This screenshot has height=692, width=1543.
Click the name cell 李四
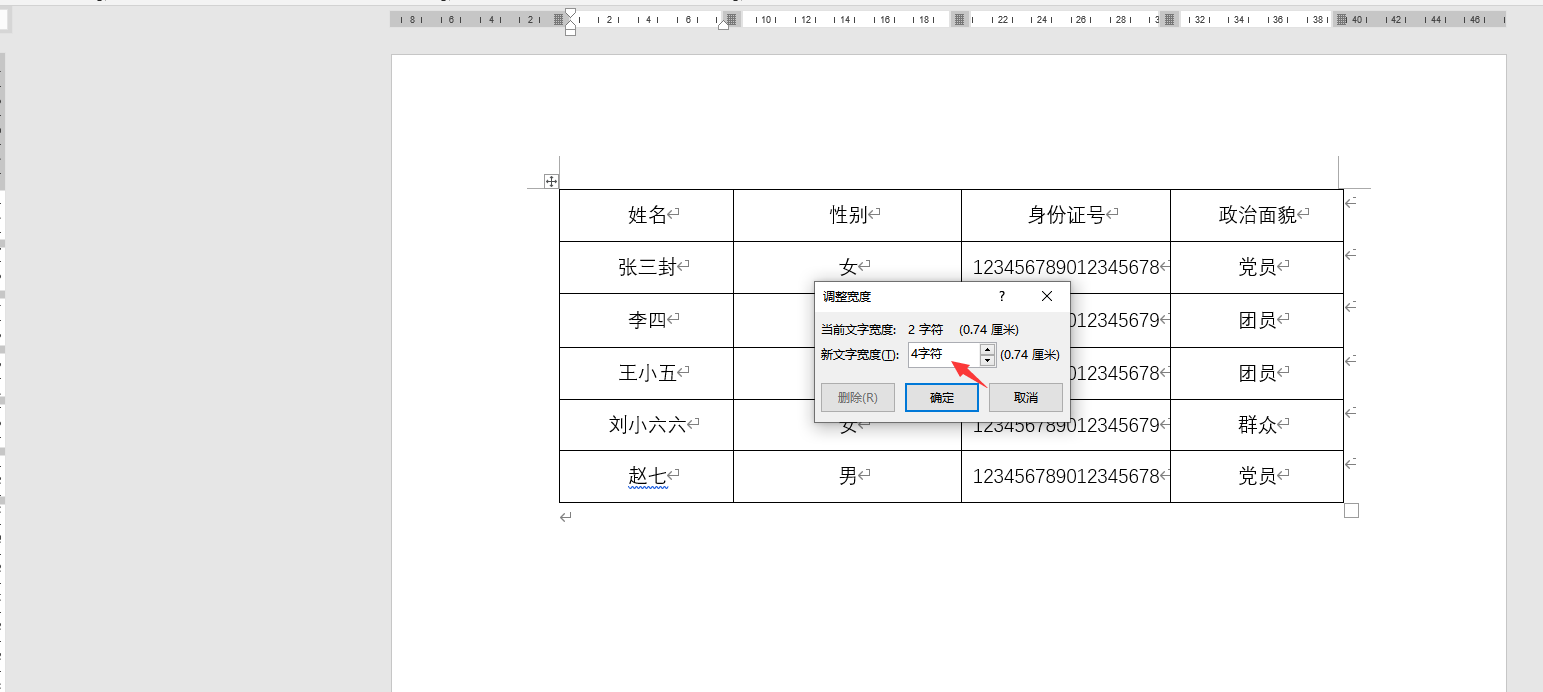(x=647, y=320)
